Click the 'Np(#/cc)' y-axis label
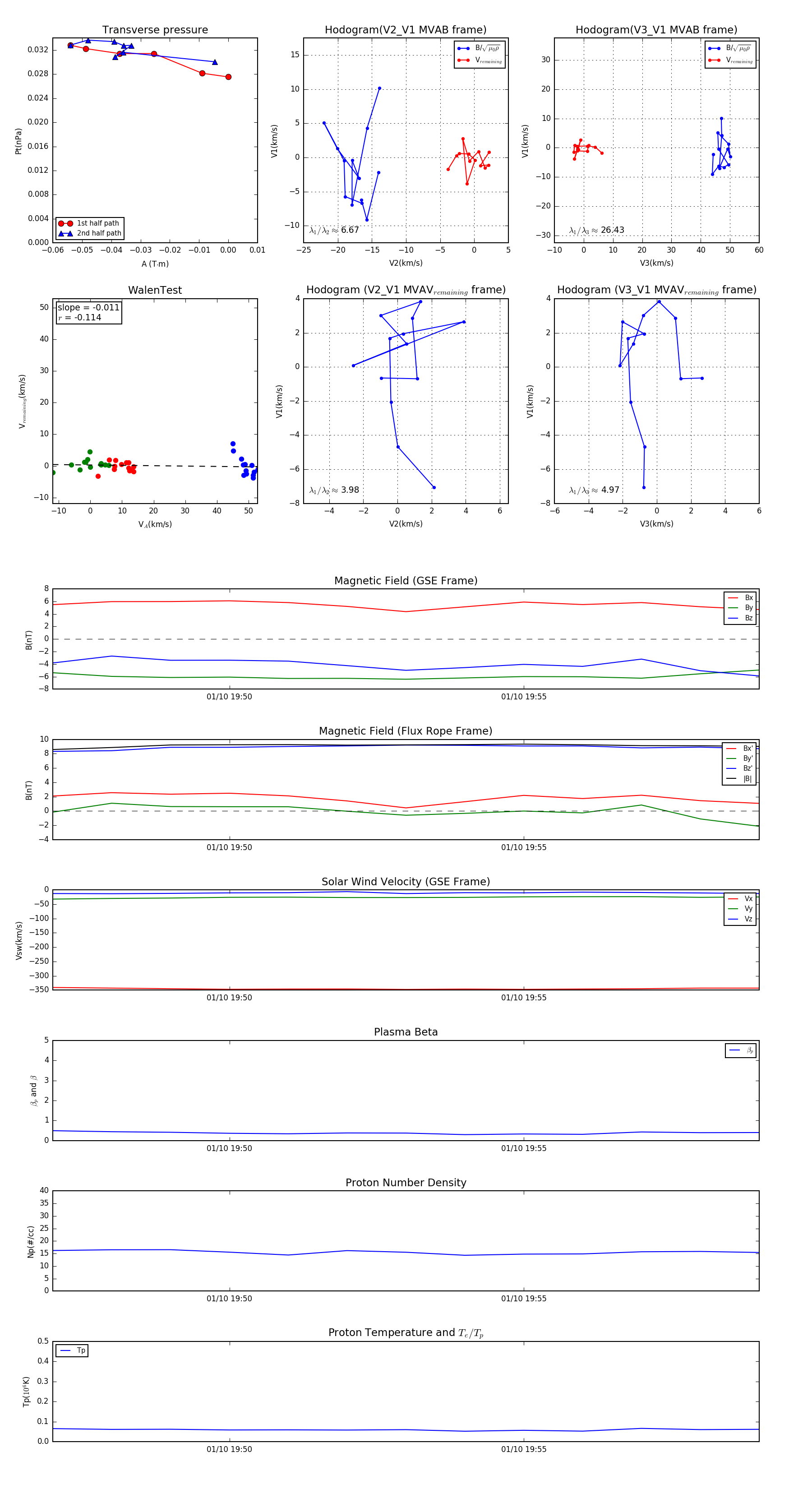812x1489 pixels. [31, 1242]
